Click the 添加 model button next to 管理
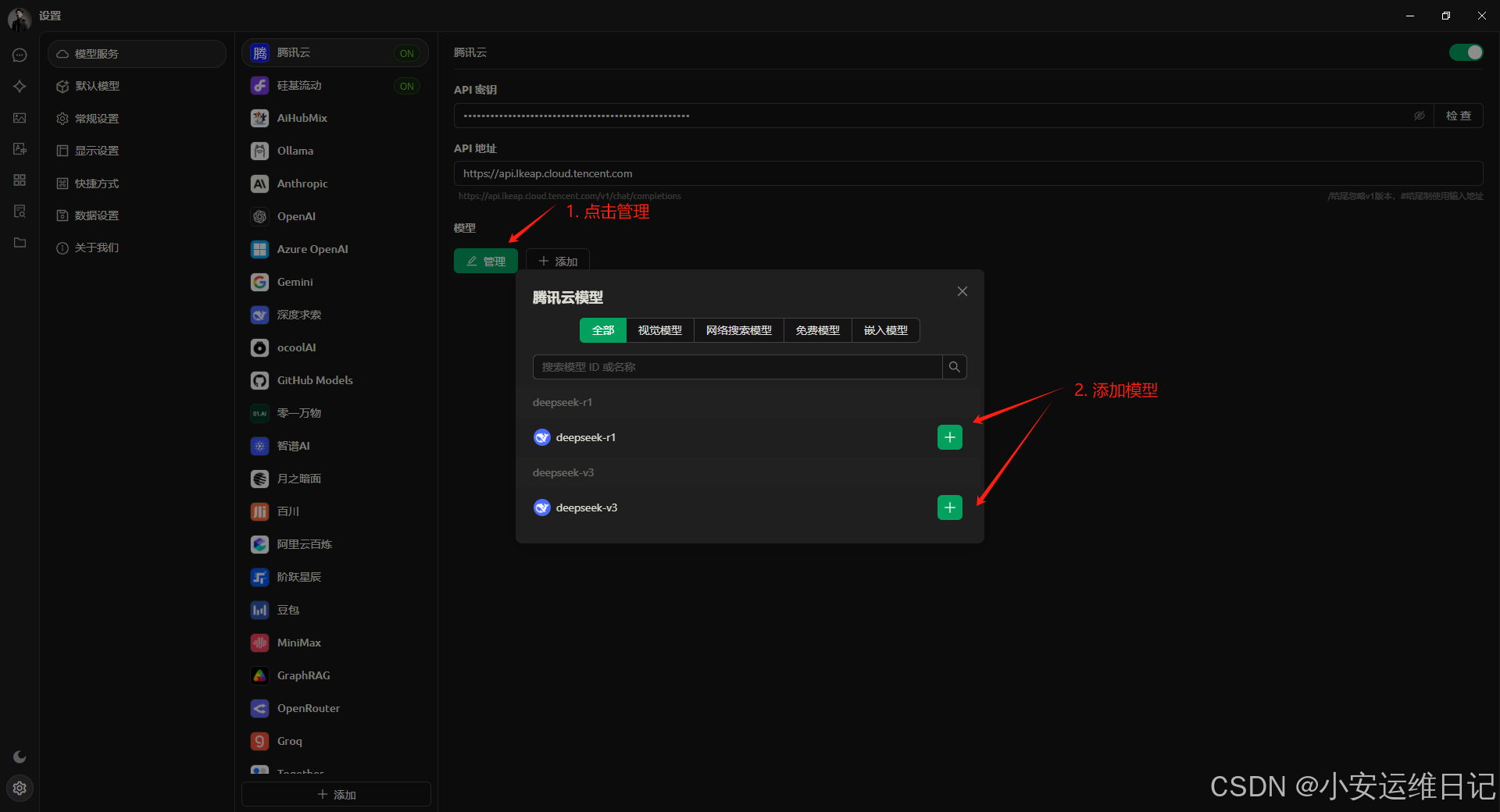The height and width of the screenshot is (812, 1500). coord(558,261)
